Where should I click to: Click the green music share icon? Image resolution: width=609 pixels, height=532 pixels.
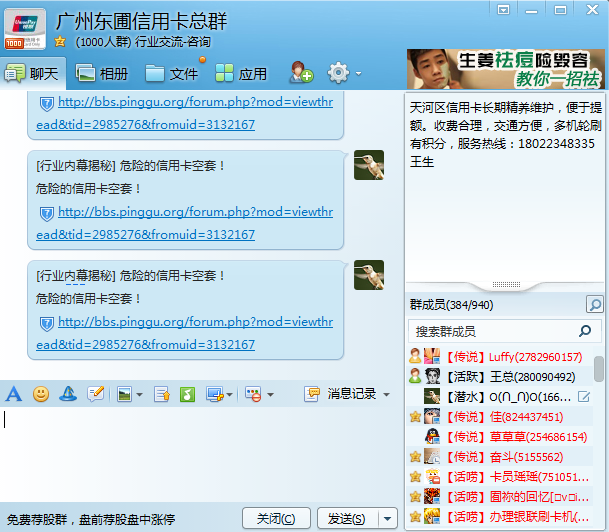[187, 395]
